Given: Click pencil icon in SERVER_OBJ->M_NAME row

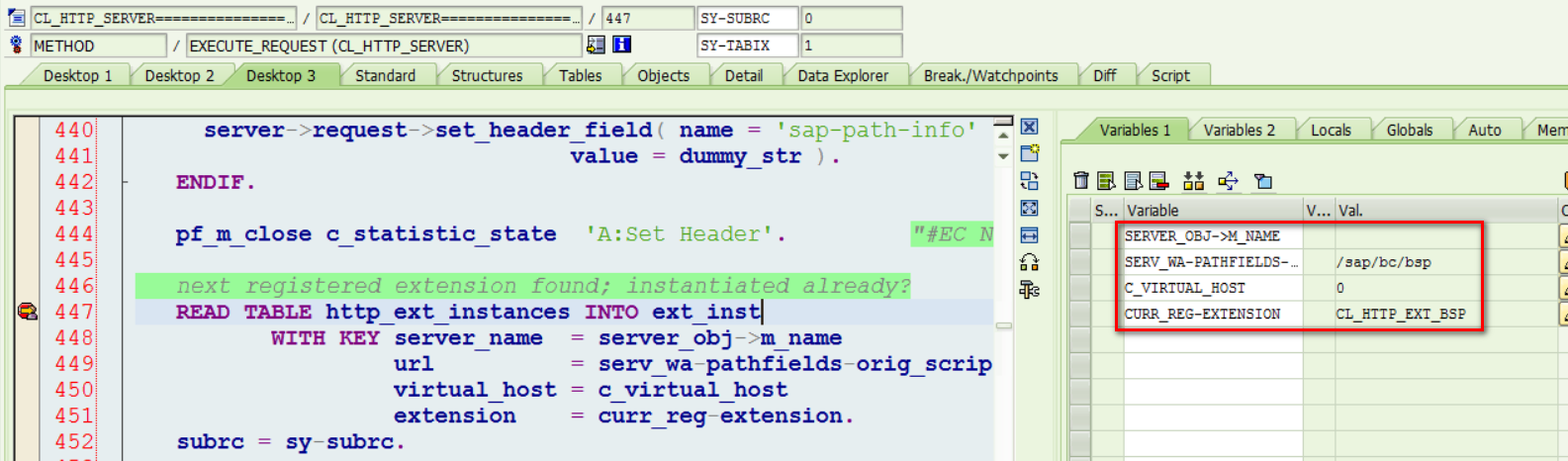Looking at the screenshot, I should click(x=1563, y=236).
